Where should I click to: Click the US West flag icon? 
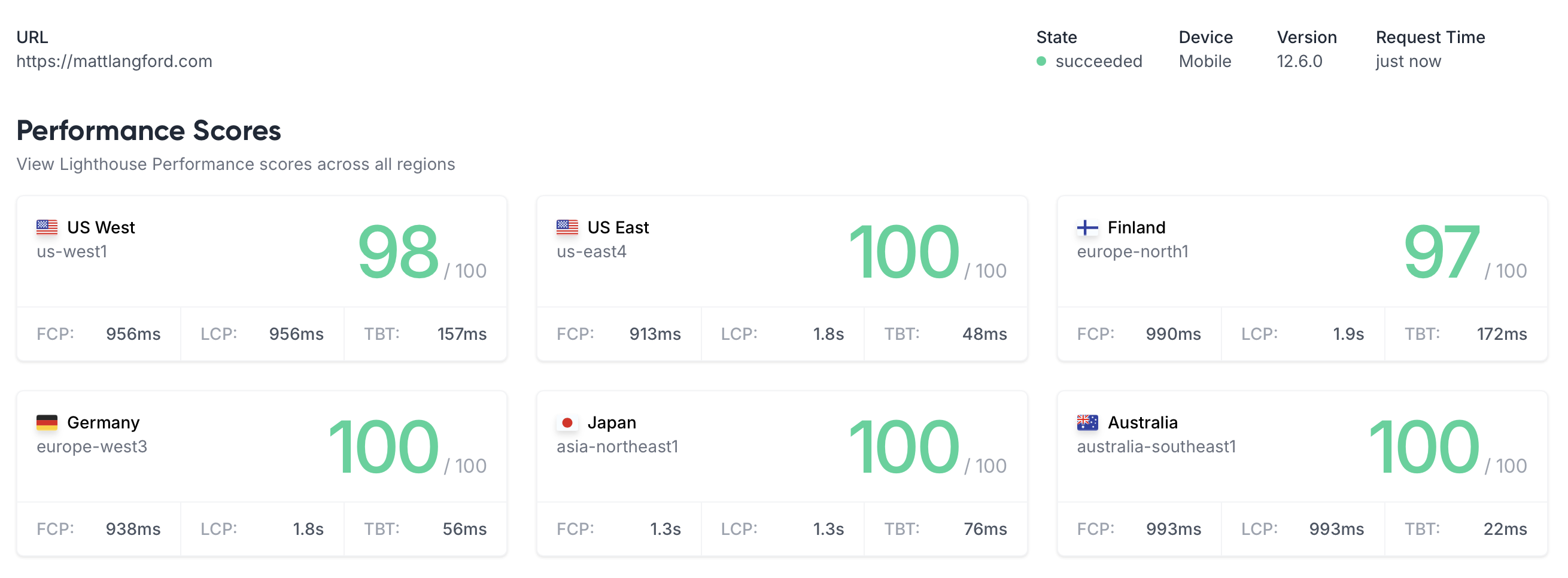(47, 227)
